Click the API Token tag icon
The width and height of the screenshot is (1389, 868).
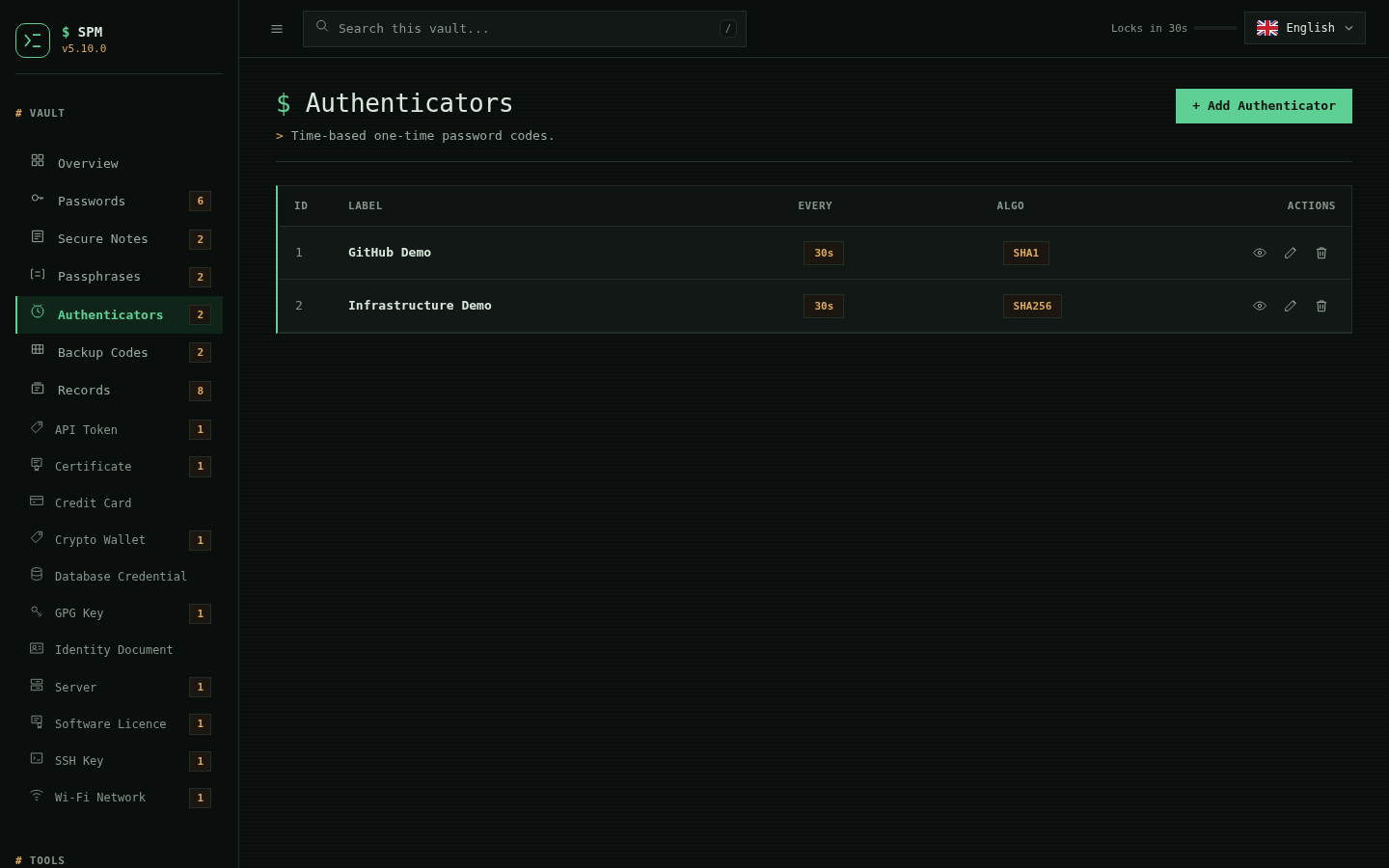click(37, 427)
